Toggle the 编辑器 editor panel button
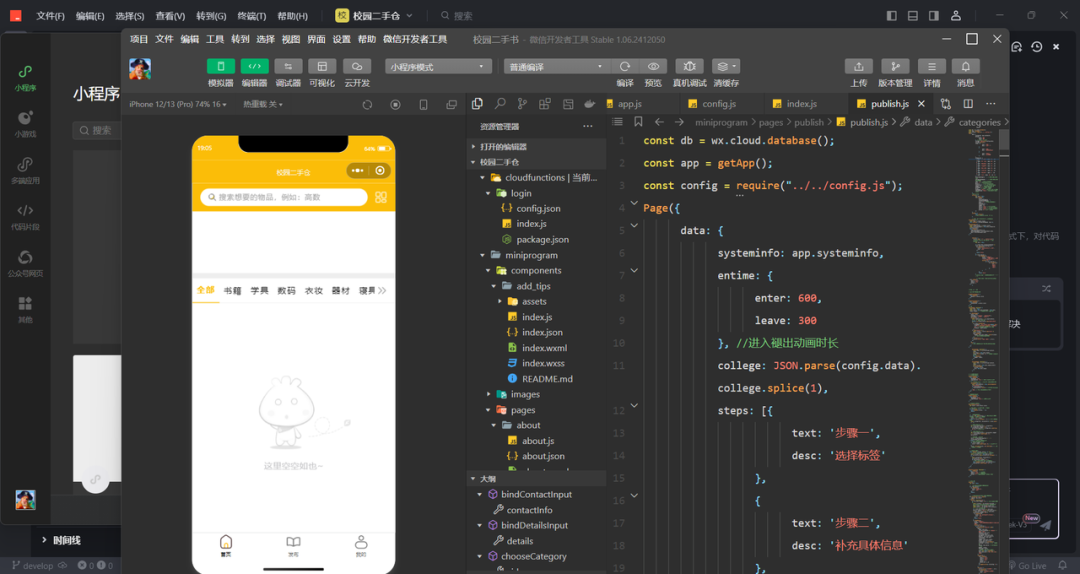The image size is (1080, 574). [x=254, y=67]
